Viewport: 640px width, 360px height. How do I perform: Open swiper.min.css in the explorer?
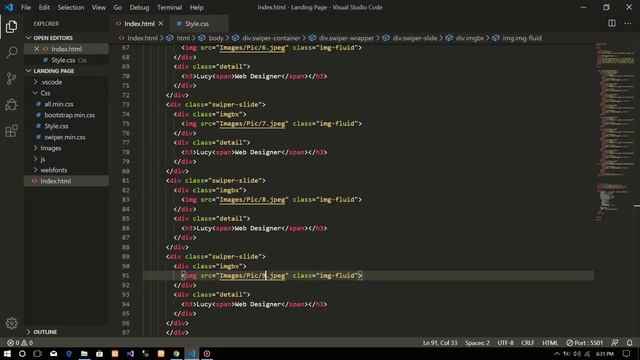coord(65,137)
